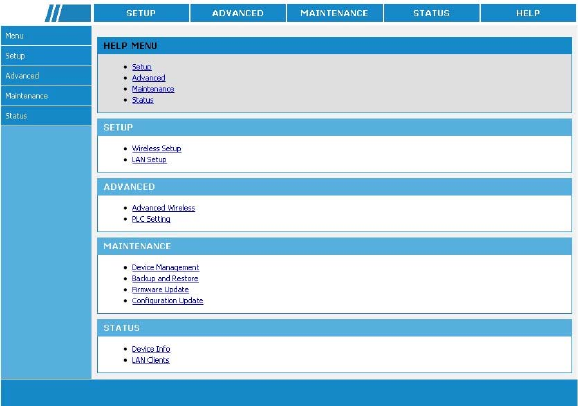Open the Wireless Setup help link
Image resolution: width=578 pixels, height=406 pixels.
(x=156, y=148)
